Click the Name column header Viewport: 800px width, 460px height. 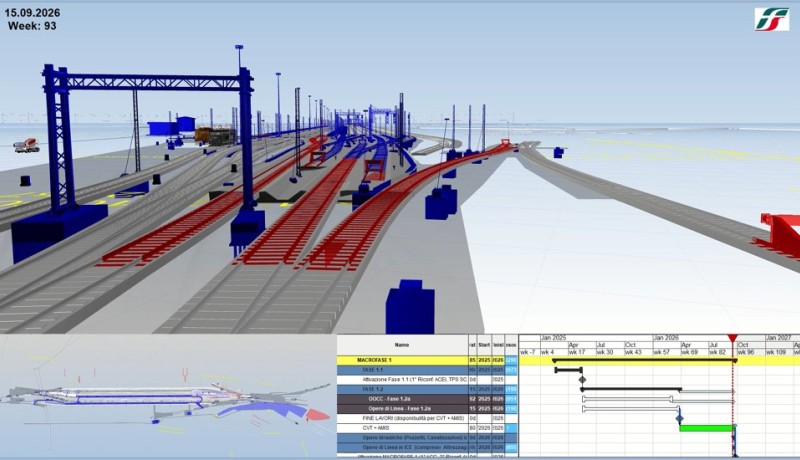[402, 345]
